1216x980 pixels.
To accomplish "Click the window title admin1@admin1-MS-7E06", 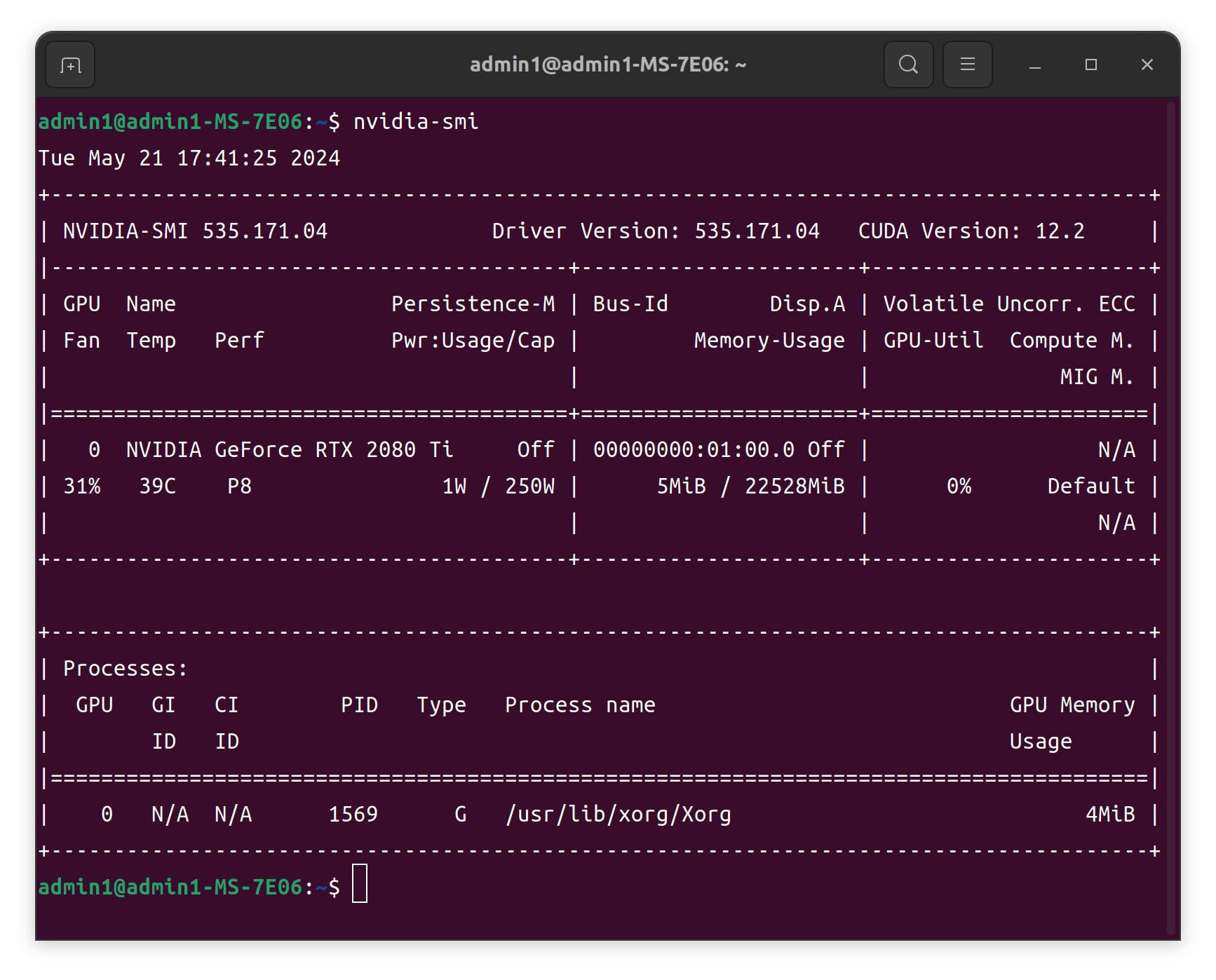I will pyautogui.click(x=607, y=64).
